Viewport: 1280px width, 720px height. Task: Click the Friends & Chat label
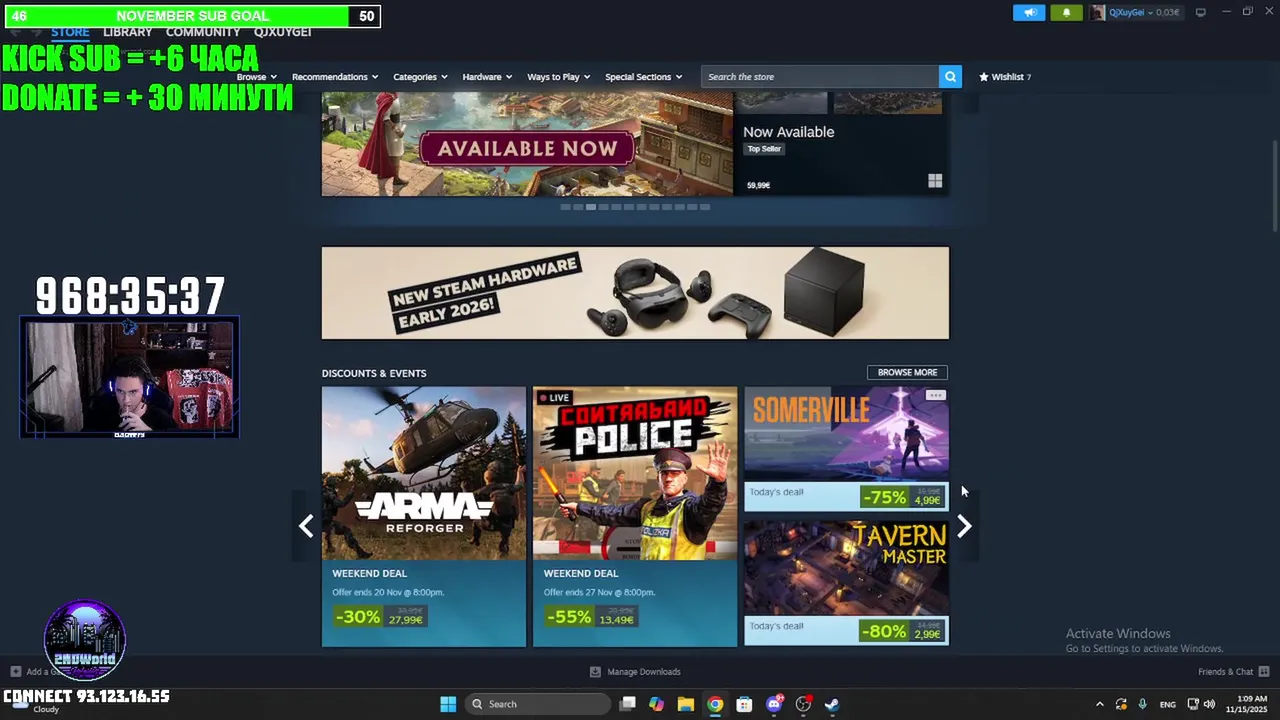pos(1225,672)
